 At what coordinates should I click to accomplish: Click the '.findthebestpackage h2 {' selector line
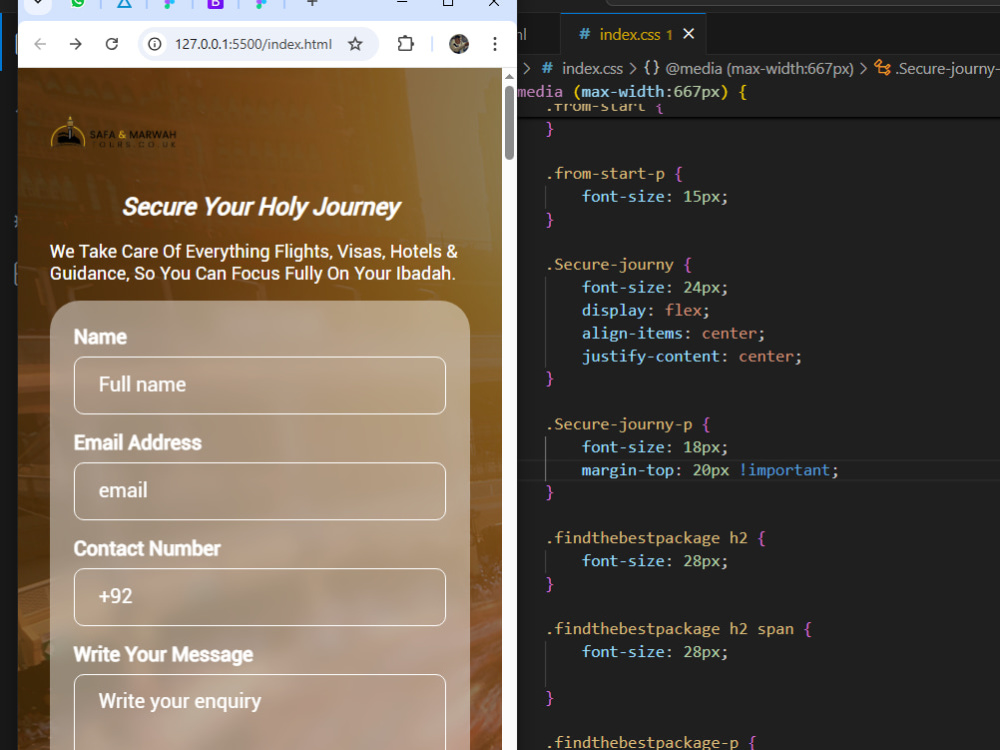coord(656,538)
